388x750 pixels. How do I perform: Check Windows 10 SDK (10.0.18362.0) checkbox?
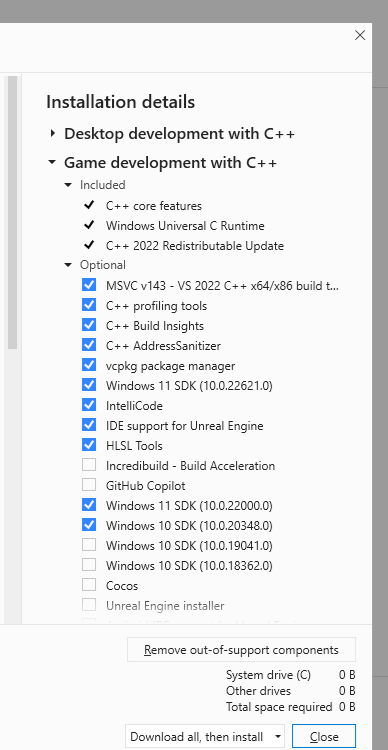[x=89, y=565]
